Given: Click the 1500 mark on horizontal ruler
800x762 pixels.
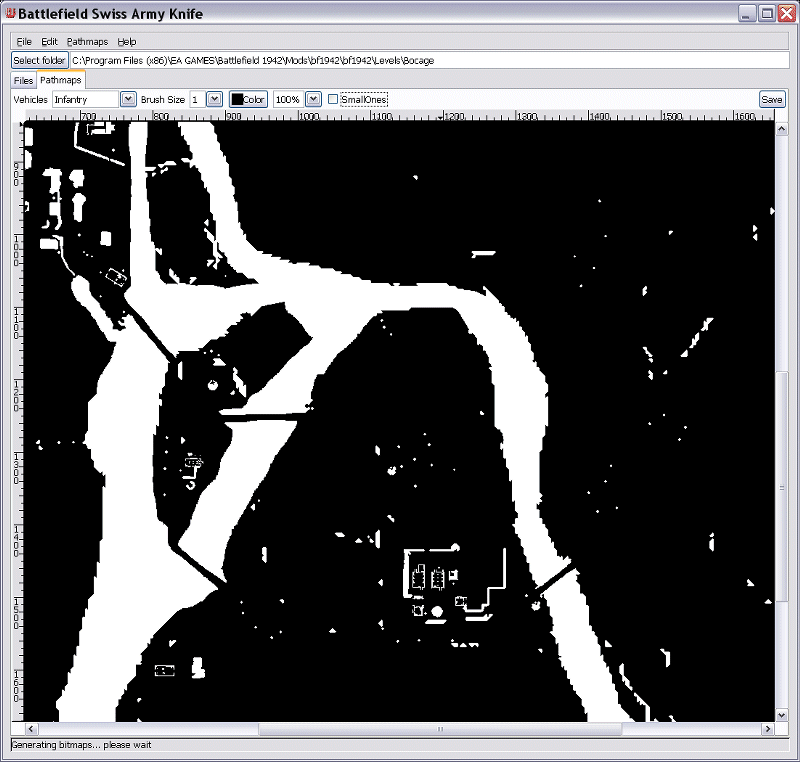Looking at the screenshot, I should 672,116.
